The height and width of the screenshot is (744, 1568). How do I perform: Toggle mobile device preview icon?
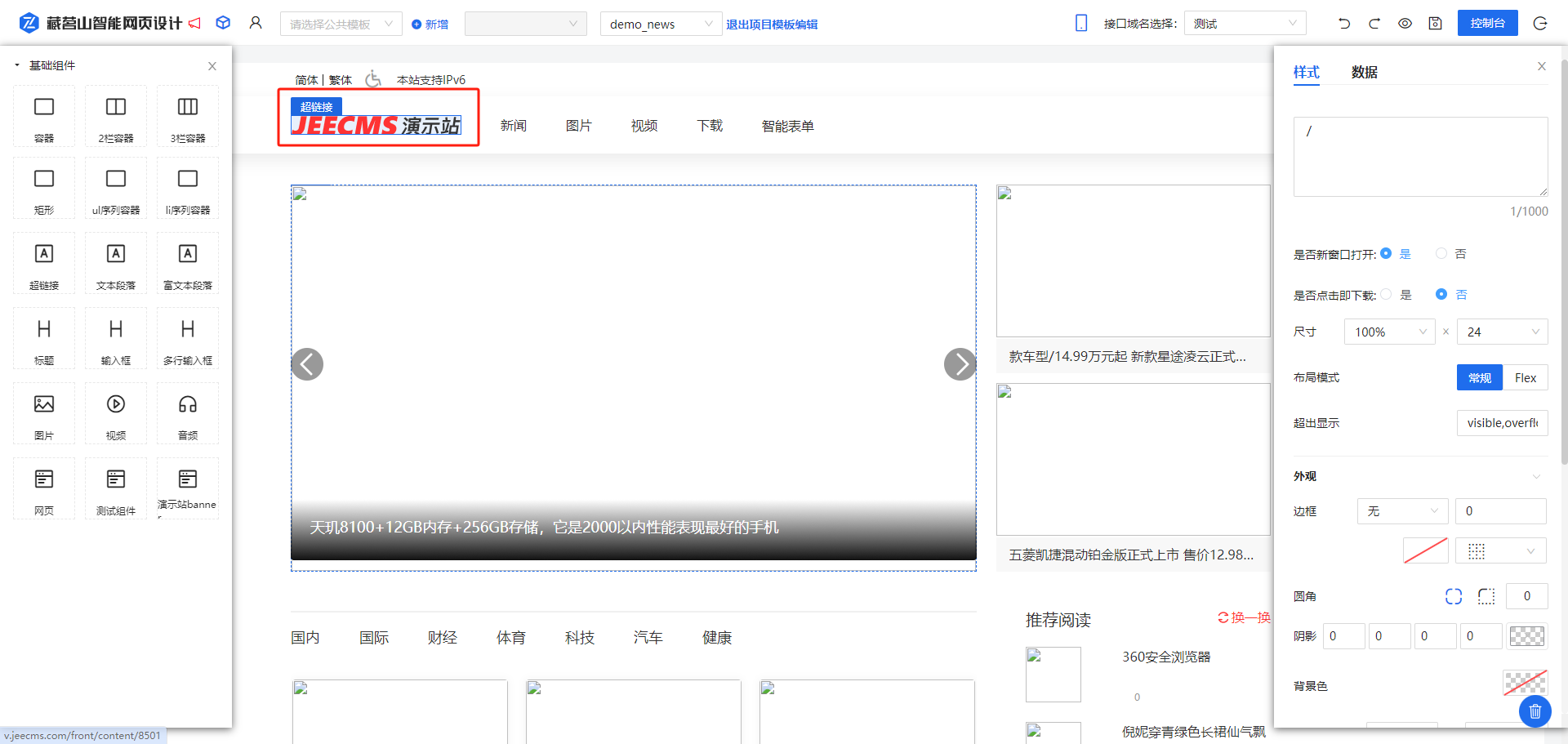[x=1081, y=24]
